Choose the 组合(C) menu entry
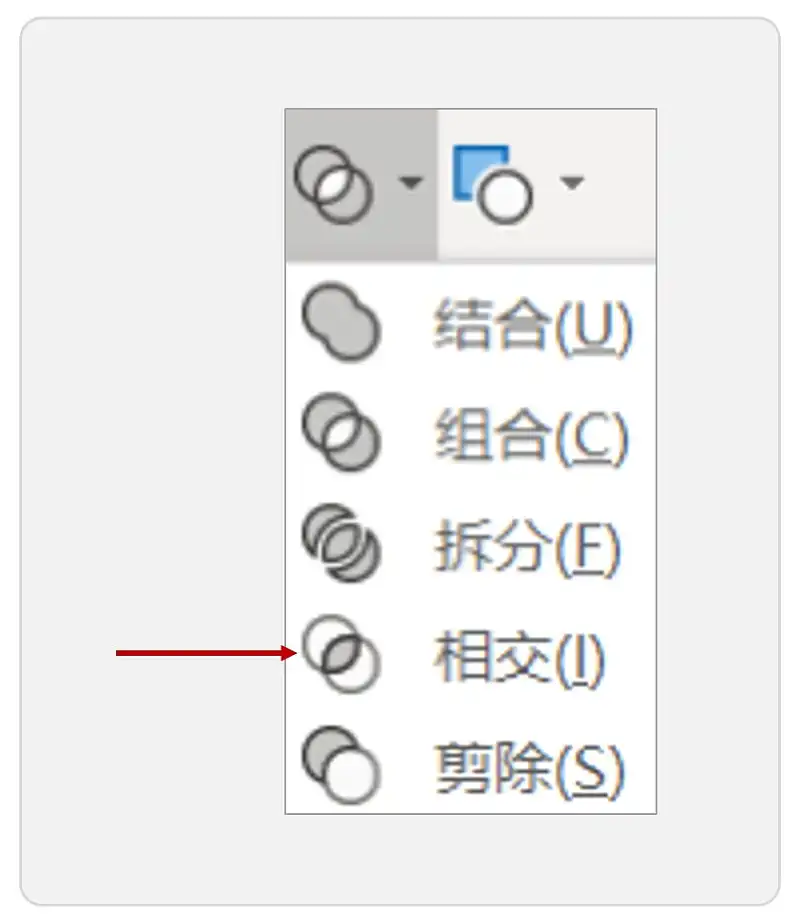800x922 pixels. pyautogui.click(x=470, y=434)
